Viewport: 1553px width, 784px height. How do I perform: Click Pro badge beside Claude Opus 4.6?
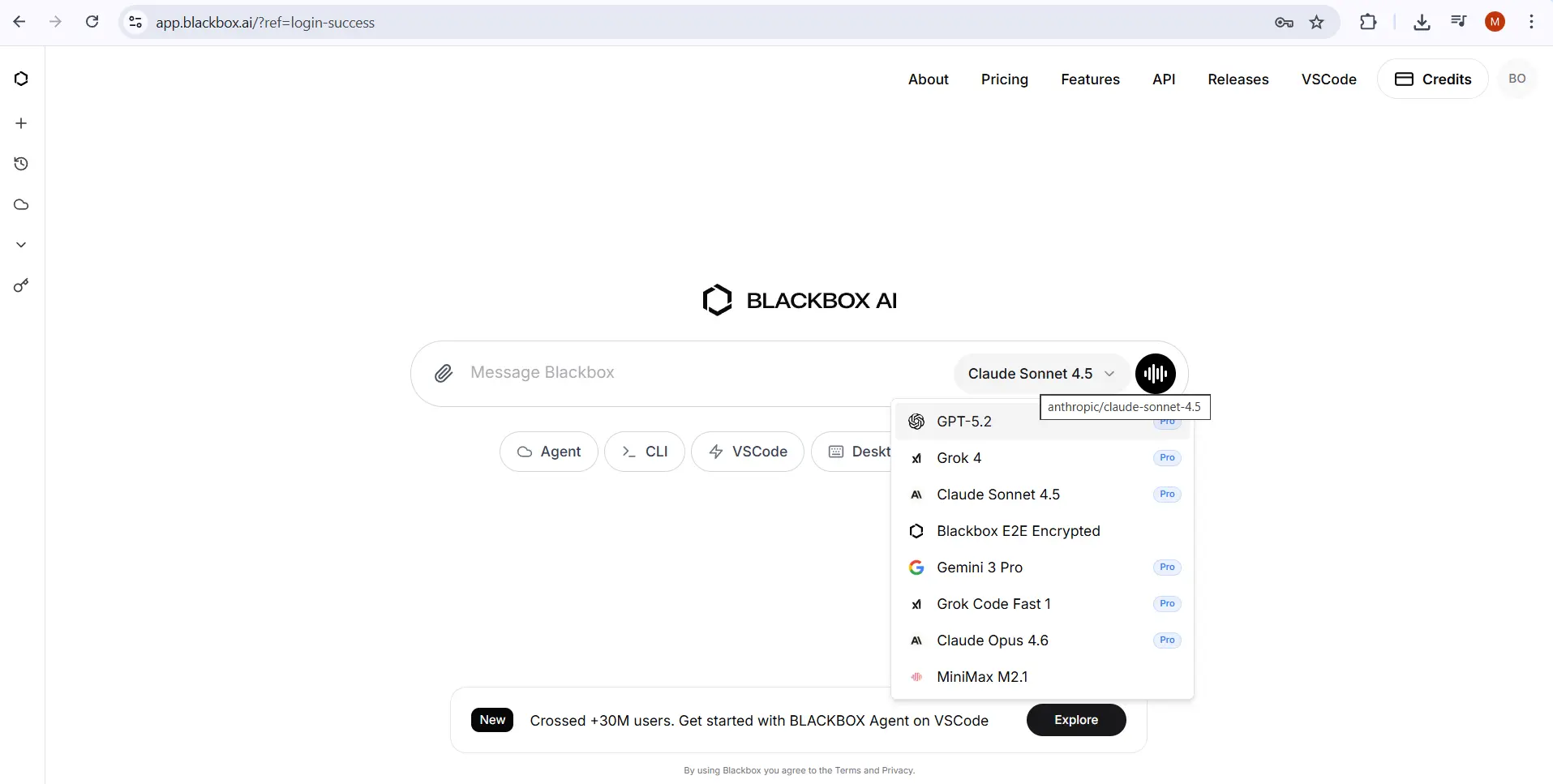1167,640
